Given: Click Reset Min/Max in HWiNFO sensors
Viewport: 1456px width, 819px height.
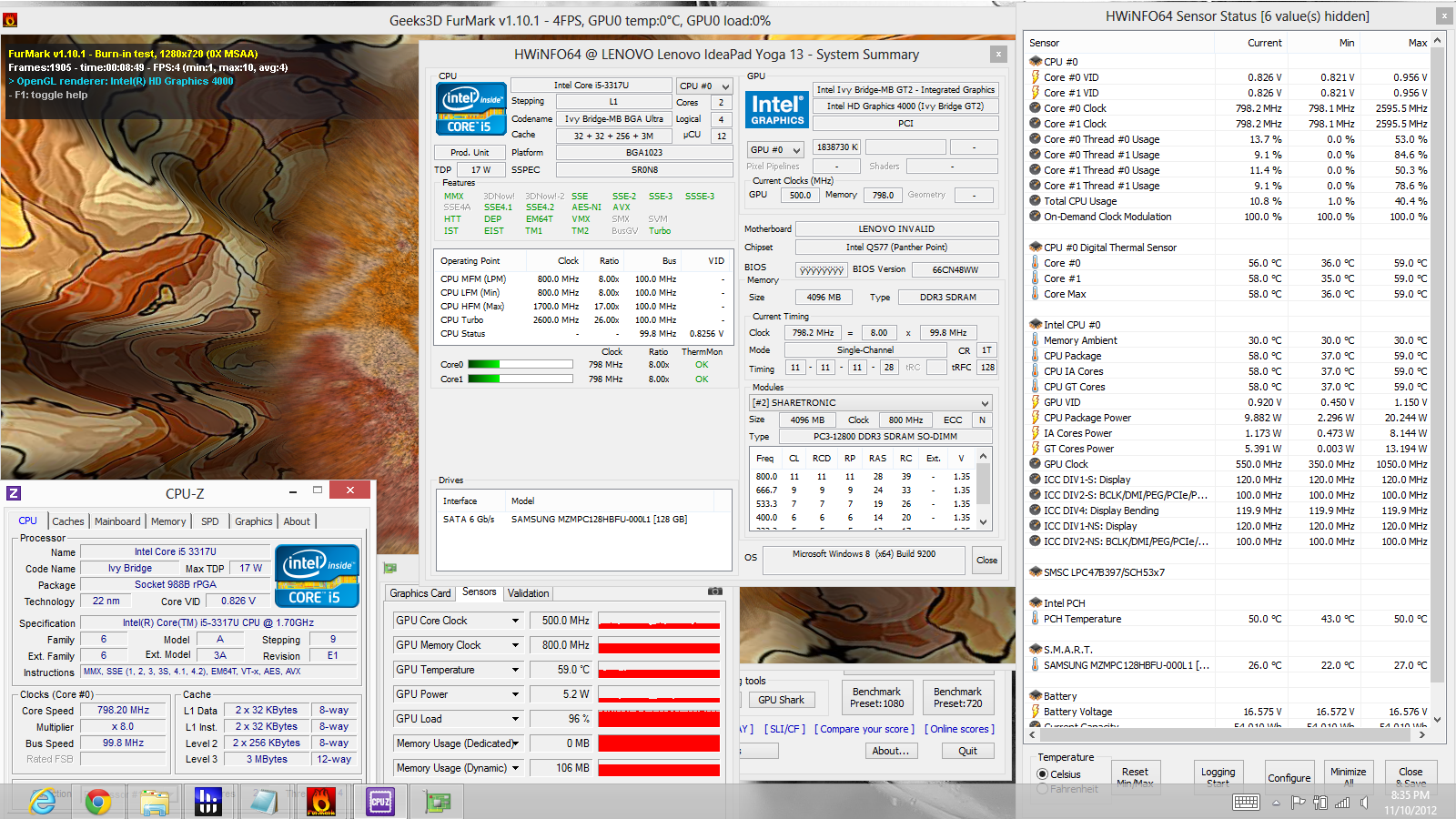Looking at the screenshot, I should tap(1135, 776).
